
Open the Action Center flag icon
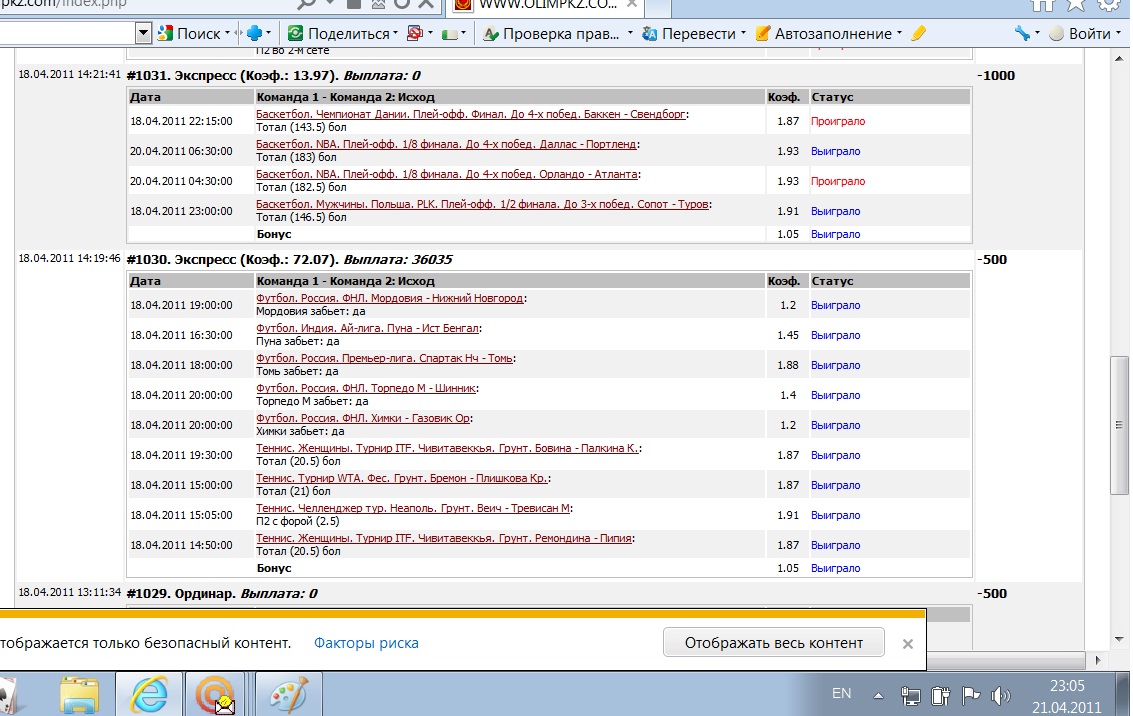pos(971,696)
